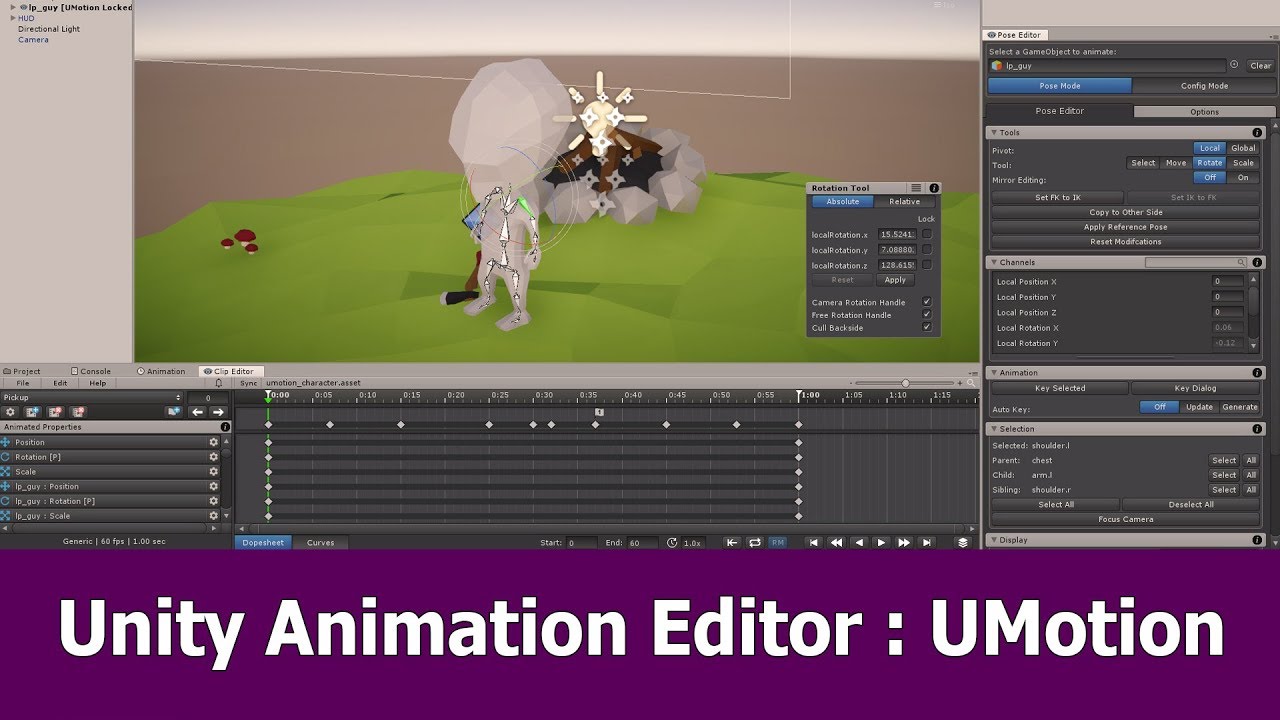Collapse the Animation section
Viewport: 1280px width, 720px height.
994,373
